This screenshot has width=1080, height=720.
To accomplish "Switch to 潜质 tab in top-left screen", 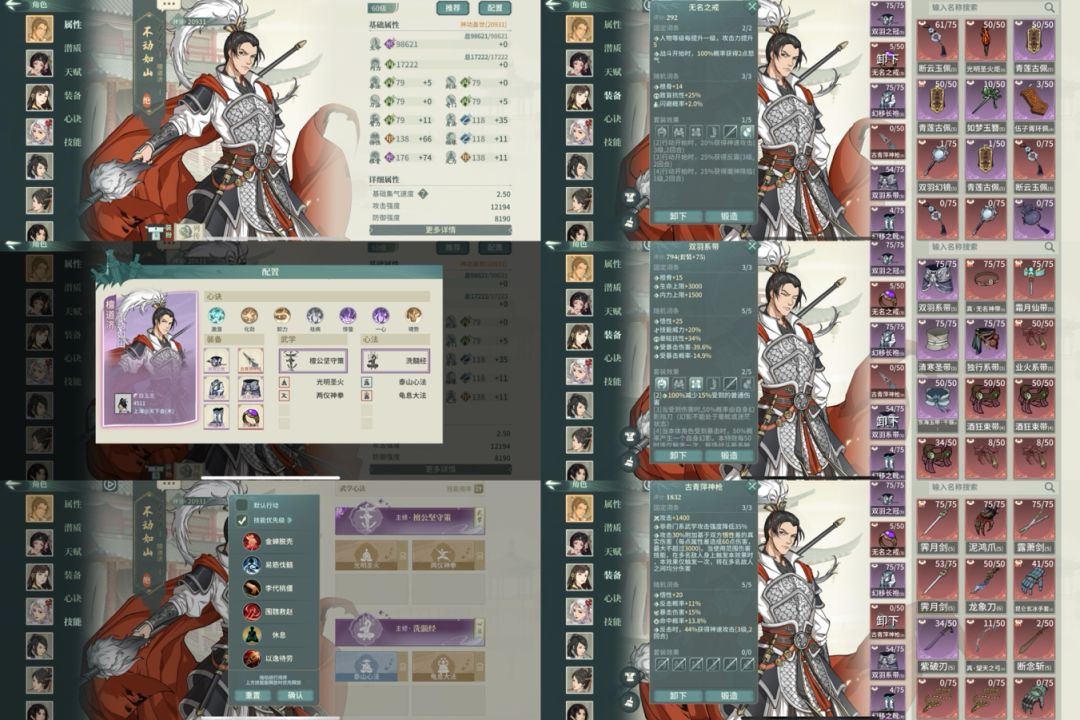I will coord(72,48).
